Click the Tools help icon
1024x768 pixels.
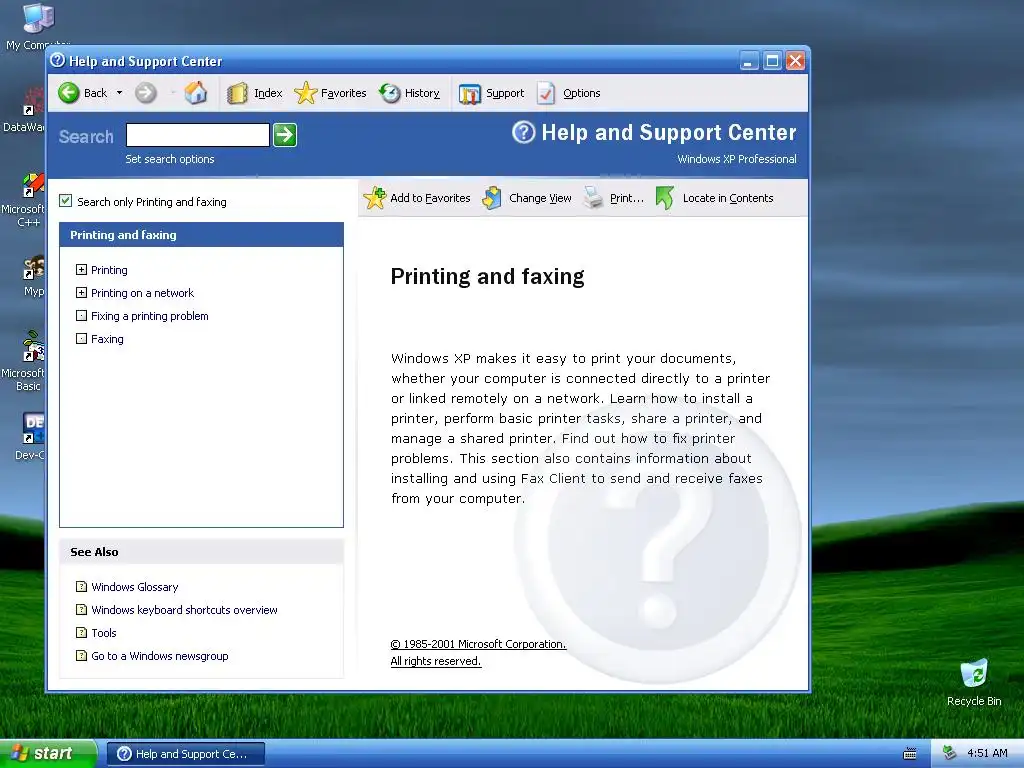[81, 632]
